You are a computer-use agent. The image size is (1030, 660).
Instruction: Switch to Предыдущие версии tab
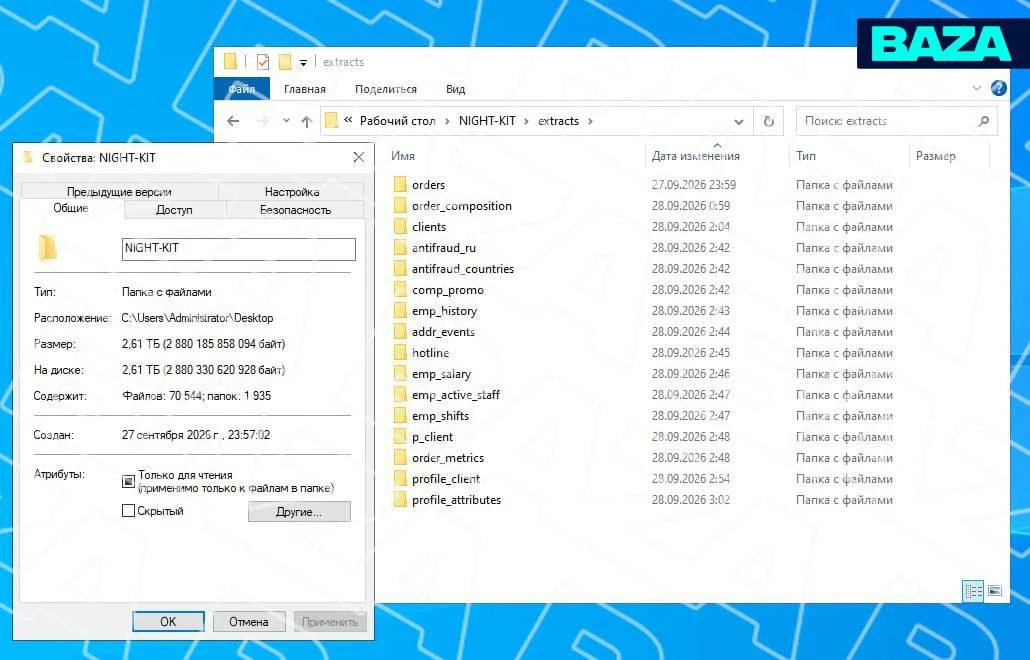point(119,192)
